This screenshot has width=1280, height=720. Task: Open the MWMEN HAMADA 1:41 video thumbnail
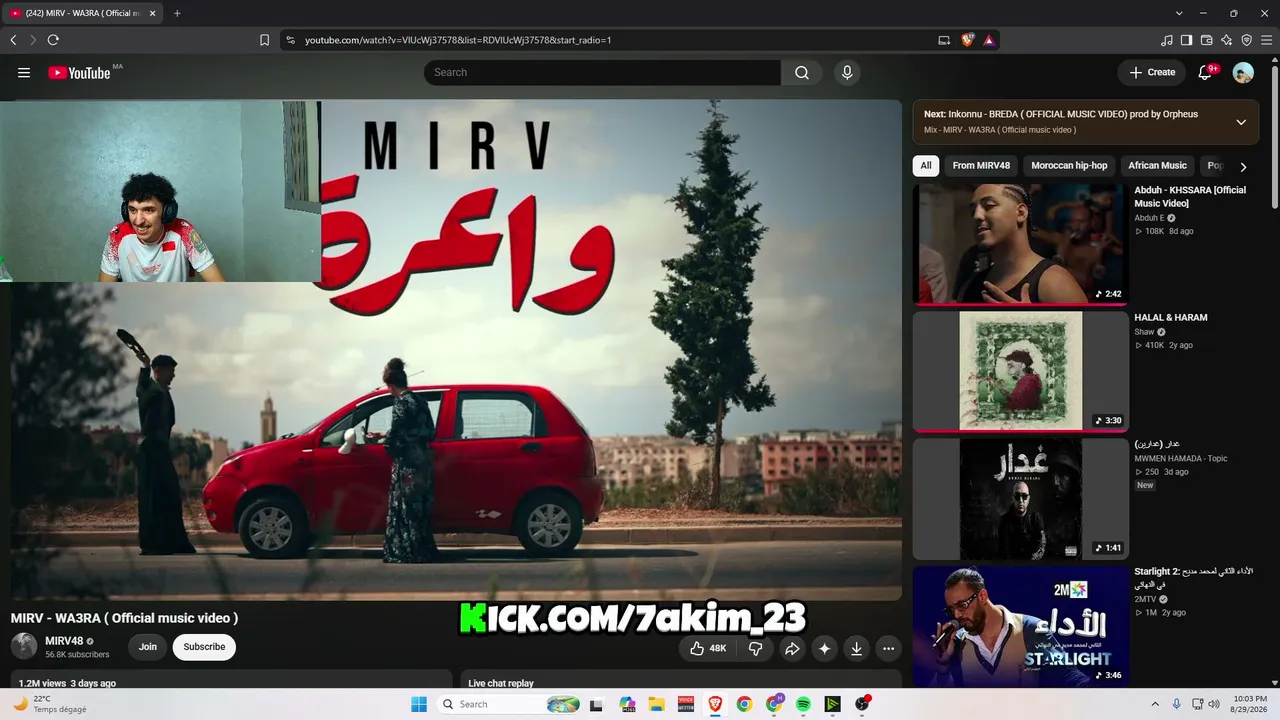1020,499
